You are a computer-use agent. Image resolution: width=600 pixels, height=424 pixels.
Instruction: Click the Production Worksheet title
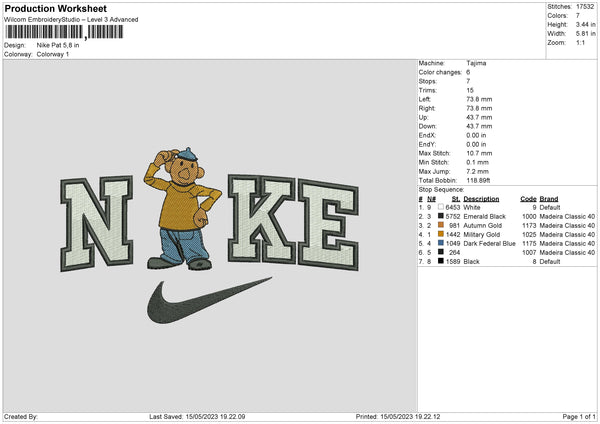pos(55,8)
